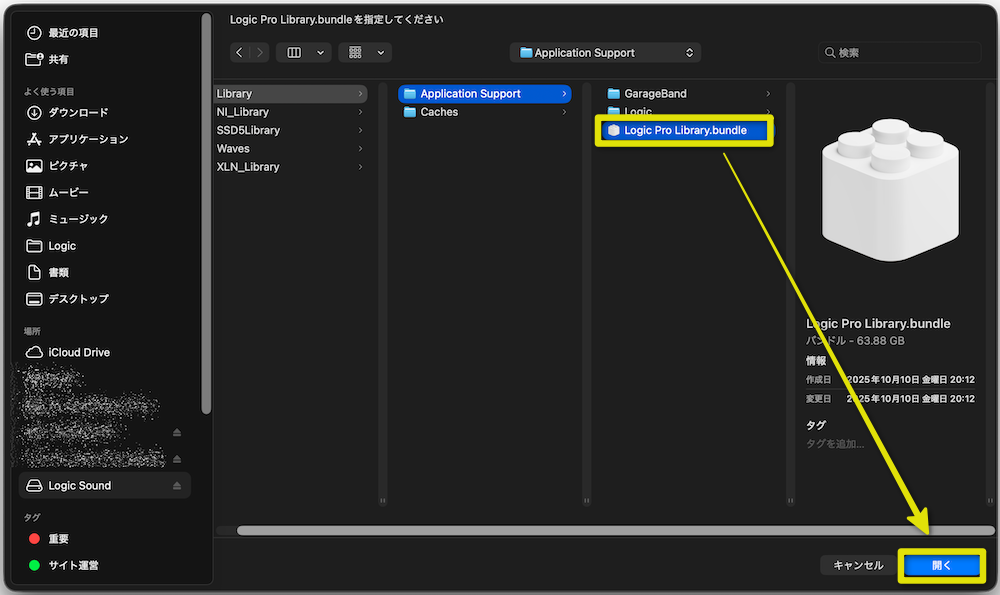Open the Application Support path popup menu
The width and height of the screenshot is (1000, 595).
[604, 51]
